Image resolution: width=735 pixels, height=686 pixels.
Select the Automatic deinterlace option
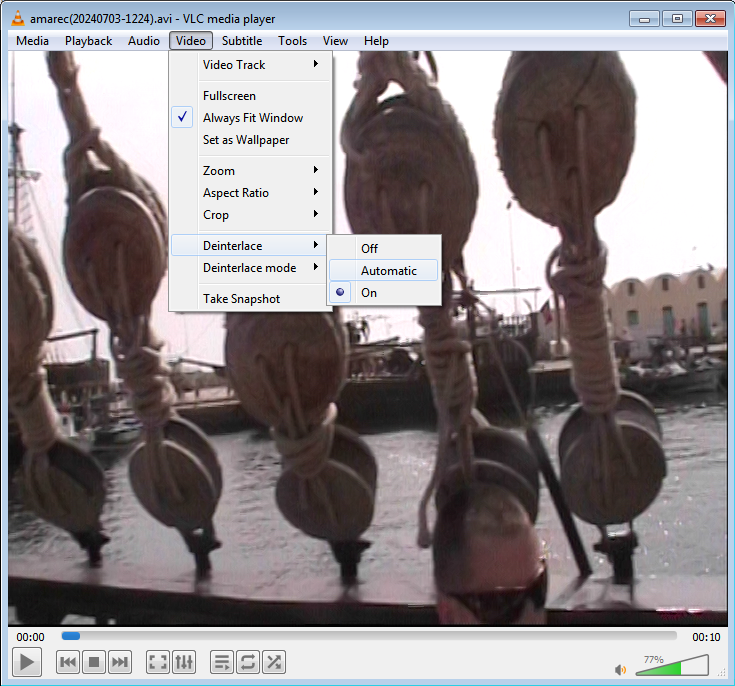pyautogui.click(x=388, y=270)
